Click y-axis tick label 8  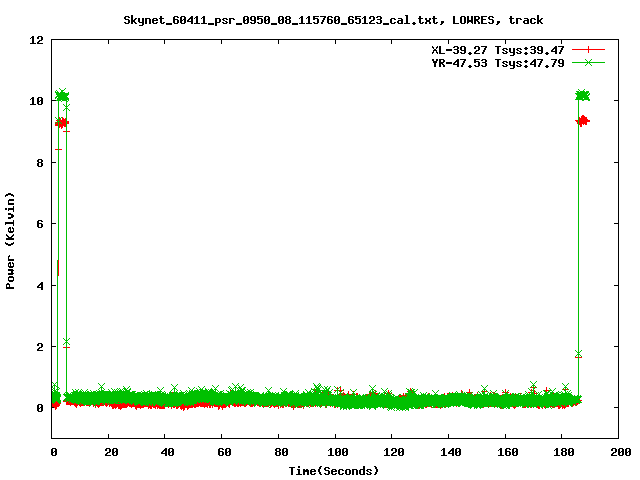pos(40,163)
